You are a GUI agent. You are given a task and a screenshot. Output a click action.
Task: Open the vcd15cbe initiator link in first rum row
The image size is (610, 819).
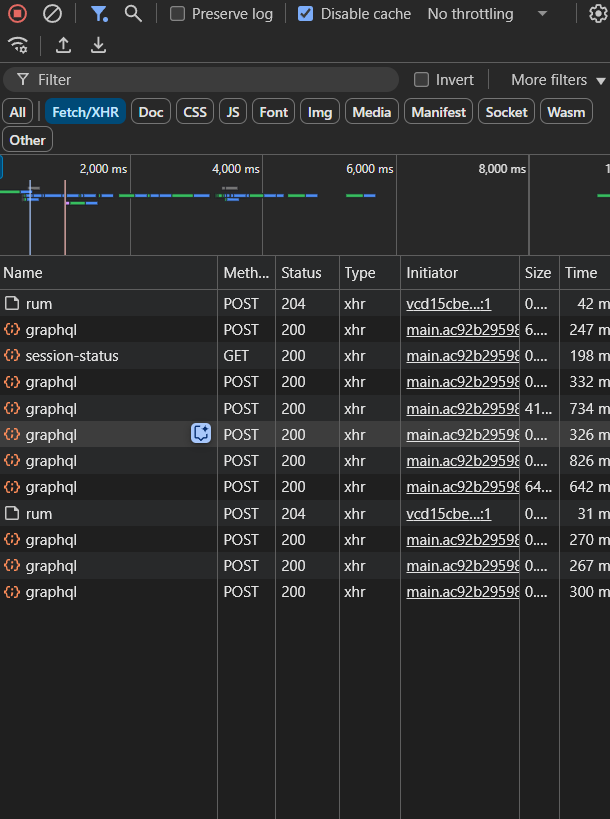448,303
